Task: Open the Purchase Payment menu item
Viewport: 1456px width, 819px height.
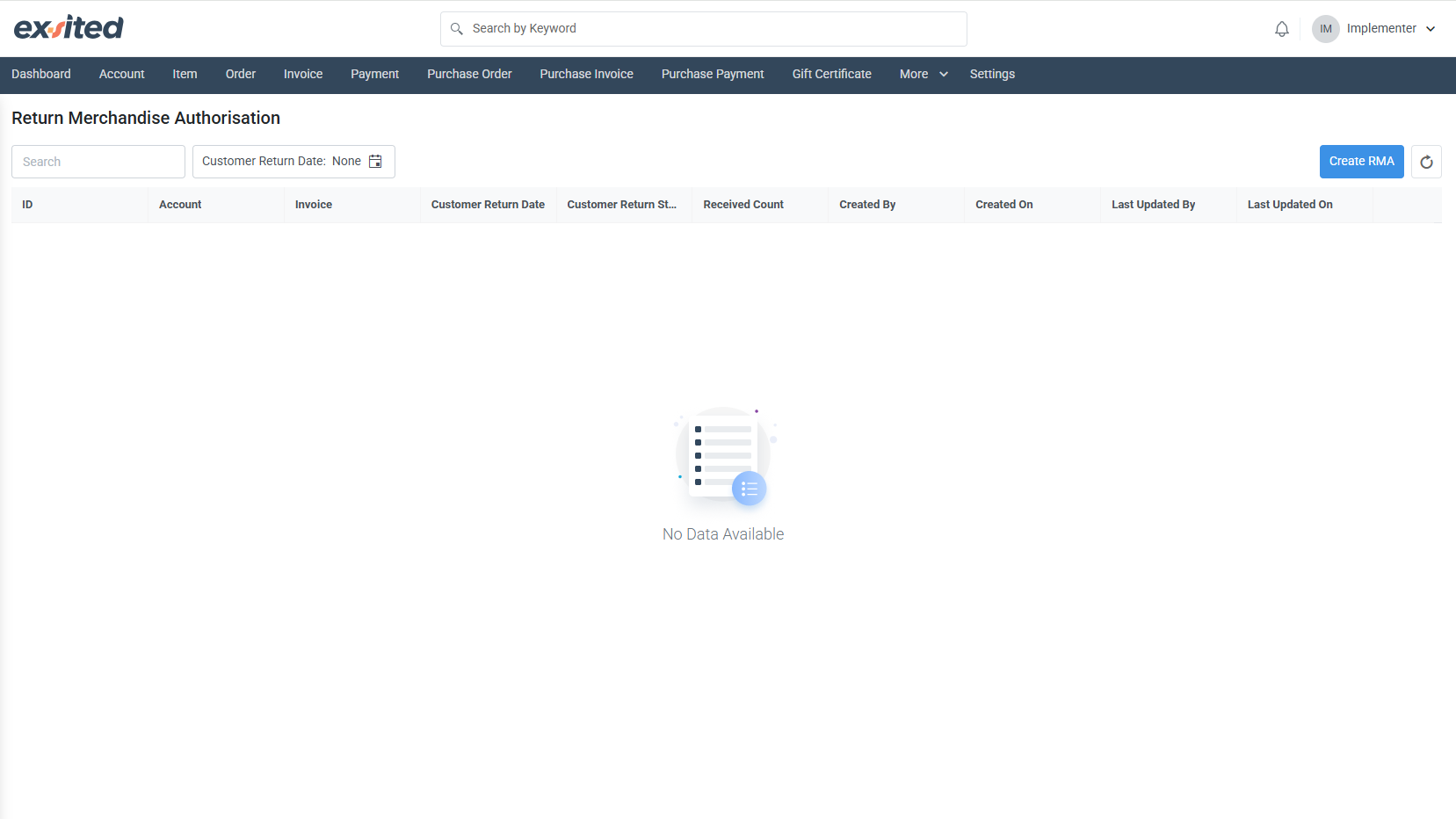Action: coord(713,75)
